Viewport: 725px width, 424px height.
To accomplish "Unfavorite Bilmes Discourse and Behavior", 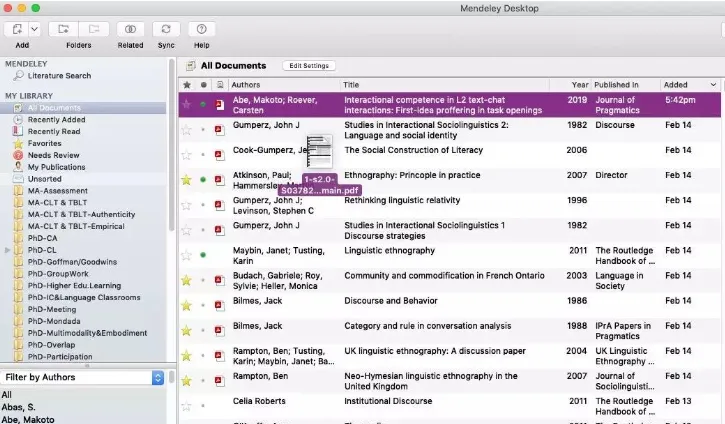I will tap(186, 305).
